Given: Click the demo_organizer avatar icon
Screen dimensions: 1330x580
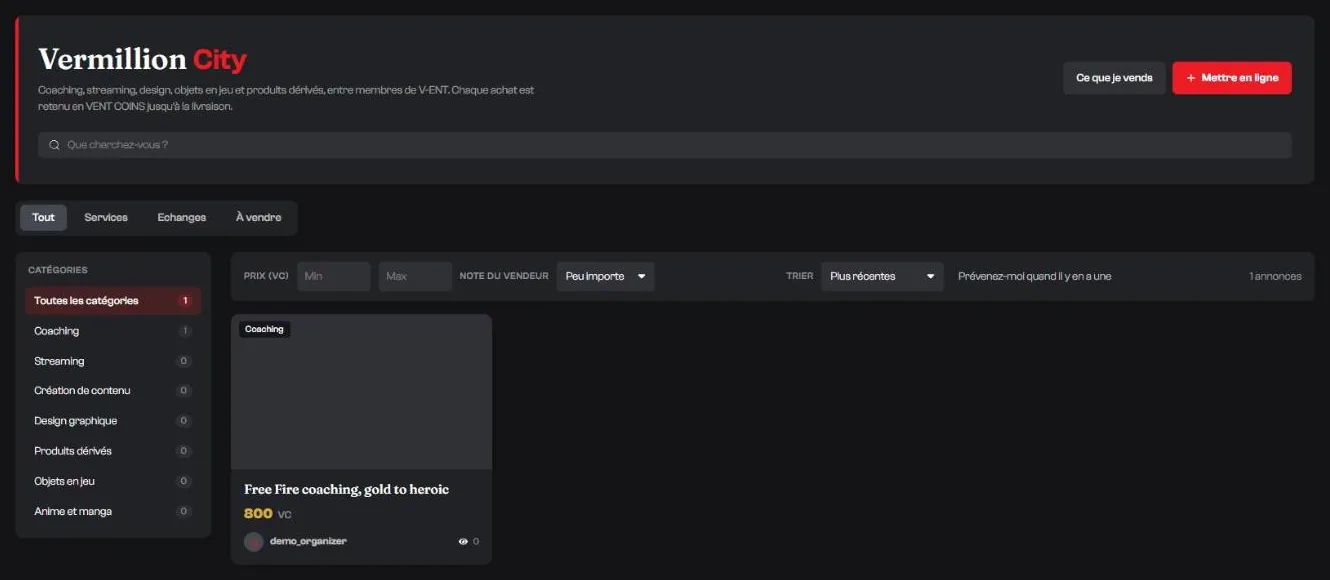Looking at the screenshot, I should [253, 541].
